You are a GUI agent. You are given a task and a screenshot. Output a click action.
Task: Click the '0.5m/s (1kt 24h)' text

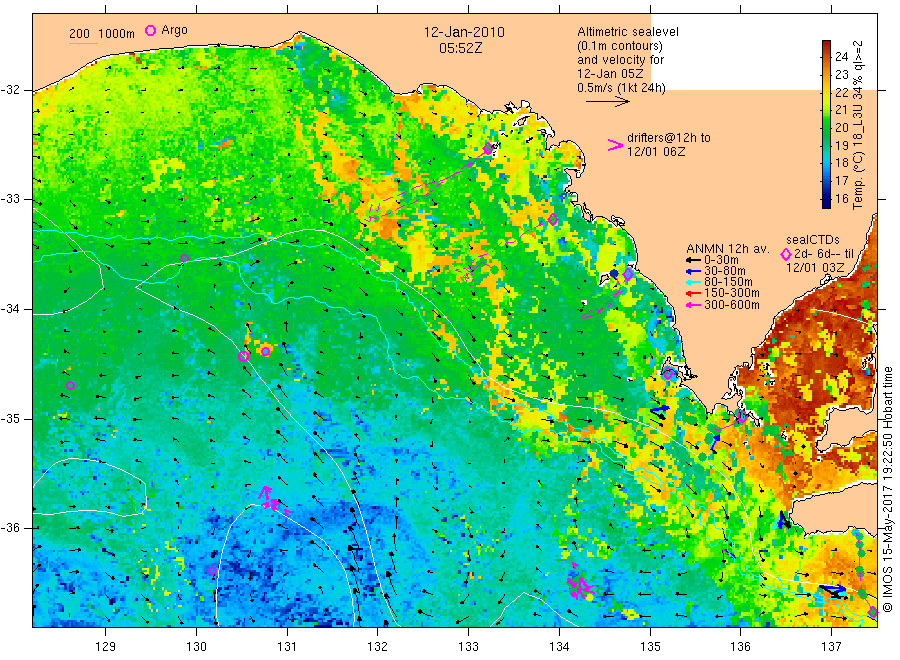click(622, 88)
